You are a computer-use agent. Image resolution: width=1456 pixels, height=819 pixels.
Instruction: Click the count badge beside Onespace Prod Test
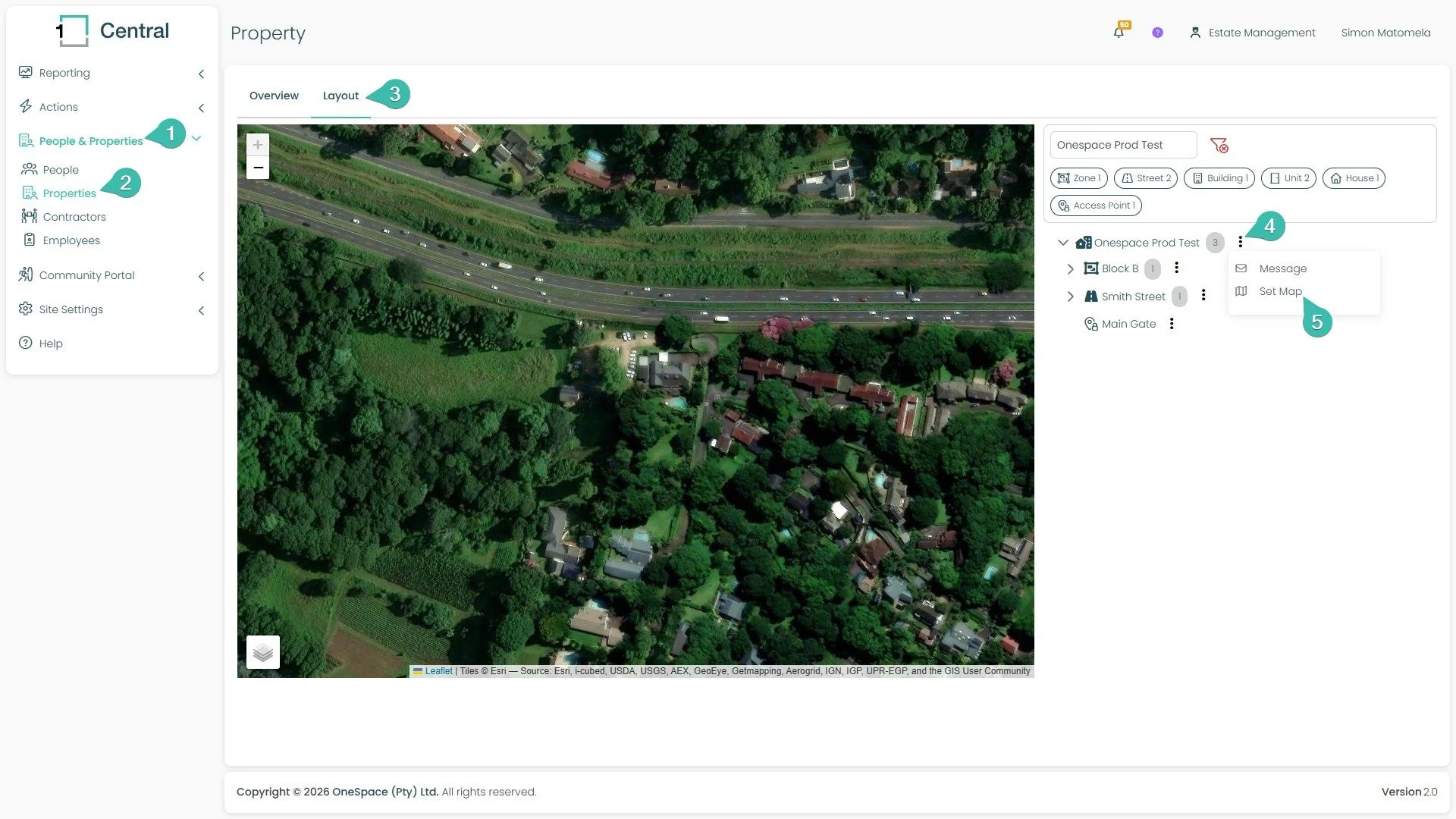point(1215,243)
